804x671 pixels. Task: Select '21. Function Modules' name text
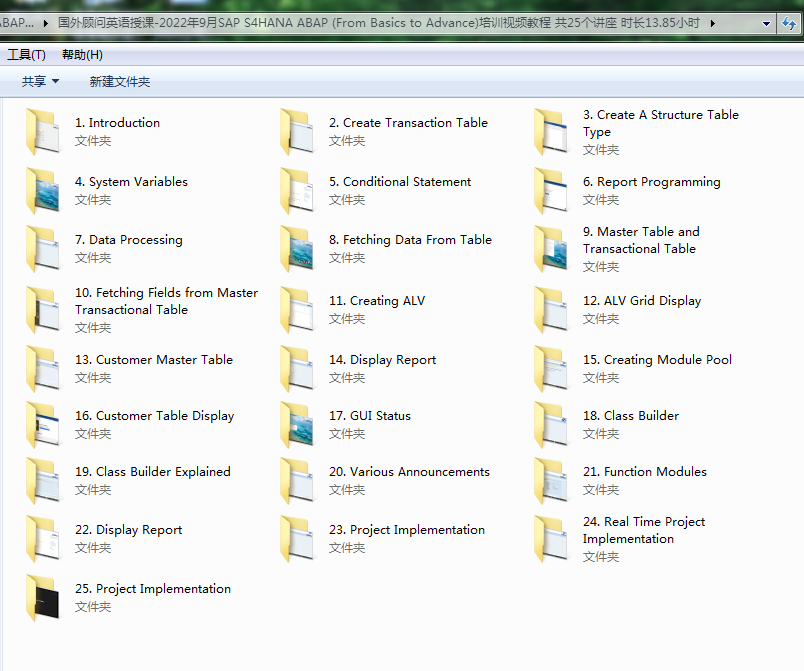[645, 471]
